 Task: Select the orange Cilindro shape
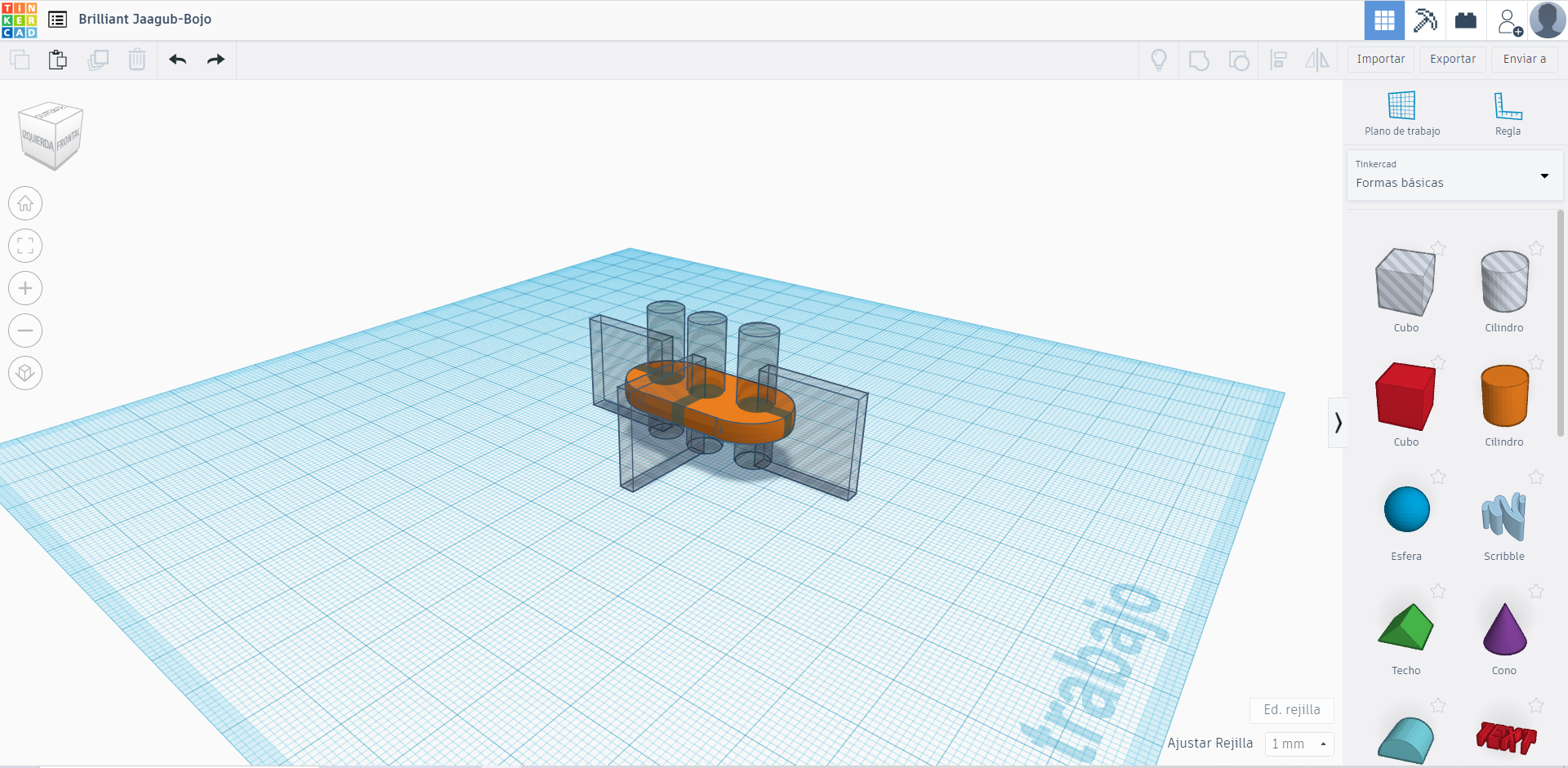point(1504,396)
